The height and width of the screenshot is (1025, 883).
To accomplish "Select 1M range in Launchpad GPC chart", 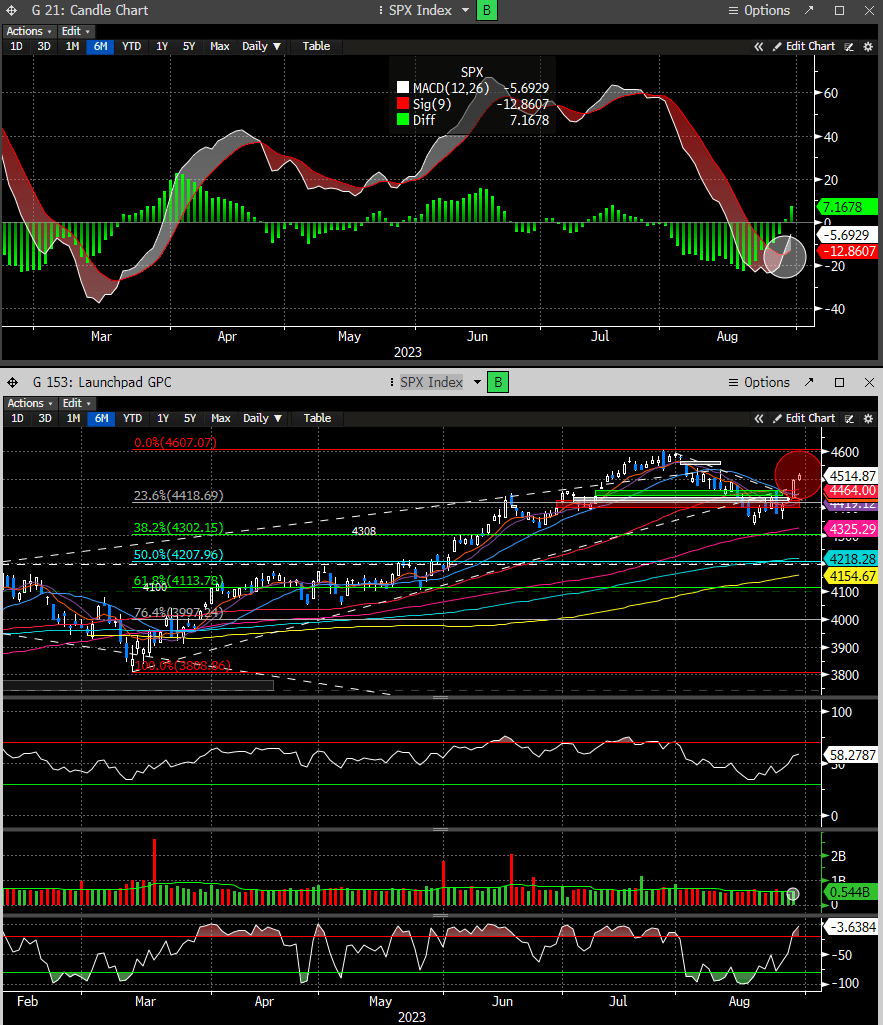I will (73, 418).
